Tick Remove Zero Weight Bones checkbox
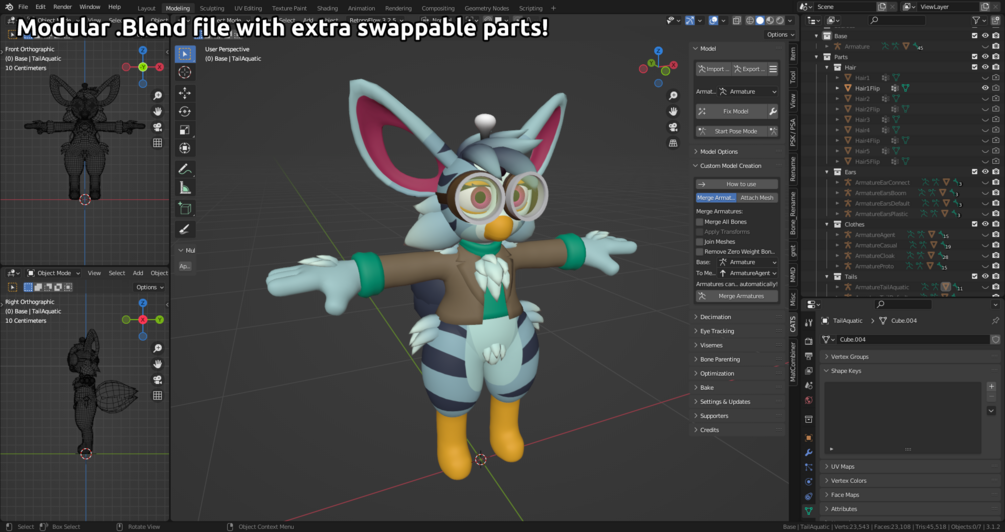Image resolution: width=1005 pixels, height=532 pixels. [x=700, y=252]
